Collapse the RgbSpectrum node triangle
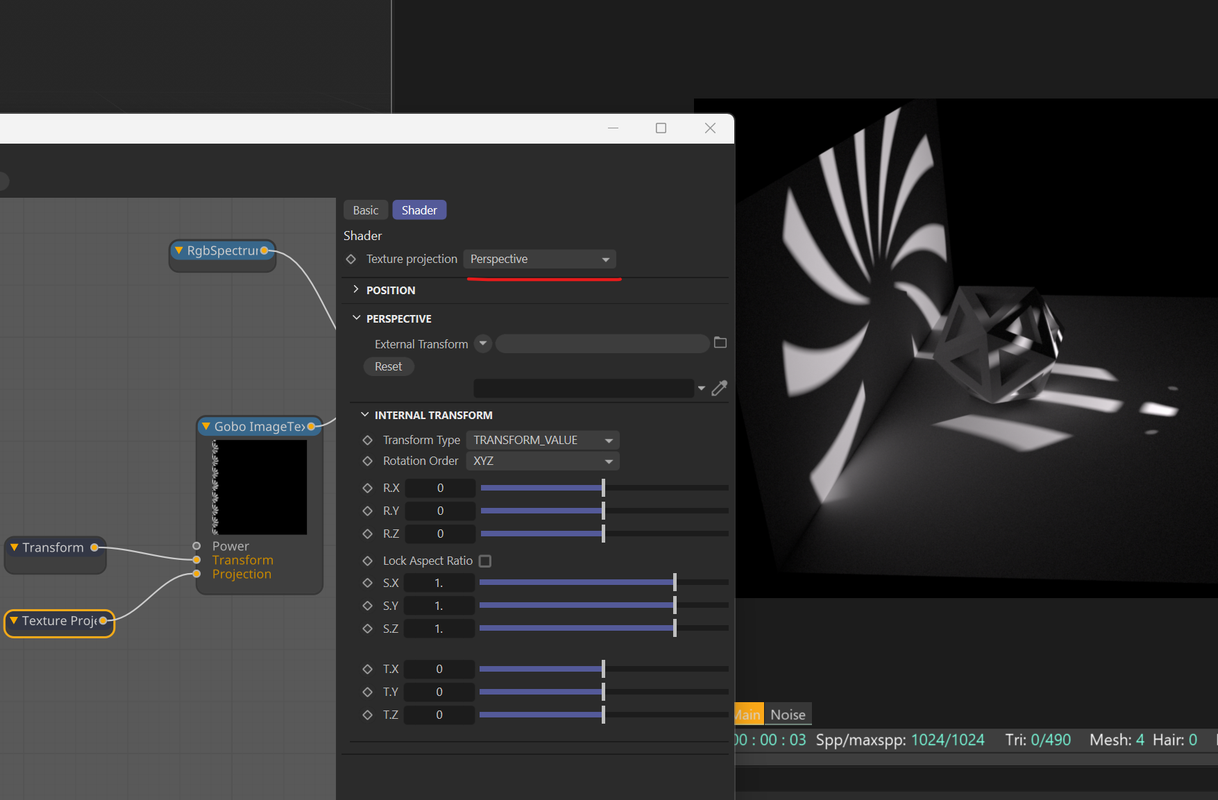1218x800 pixels. [x=179, y=251]
